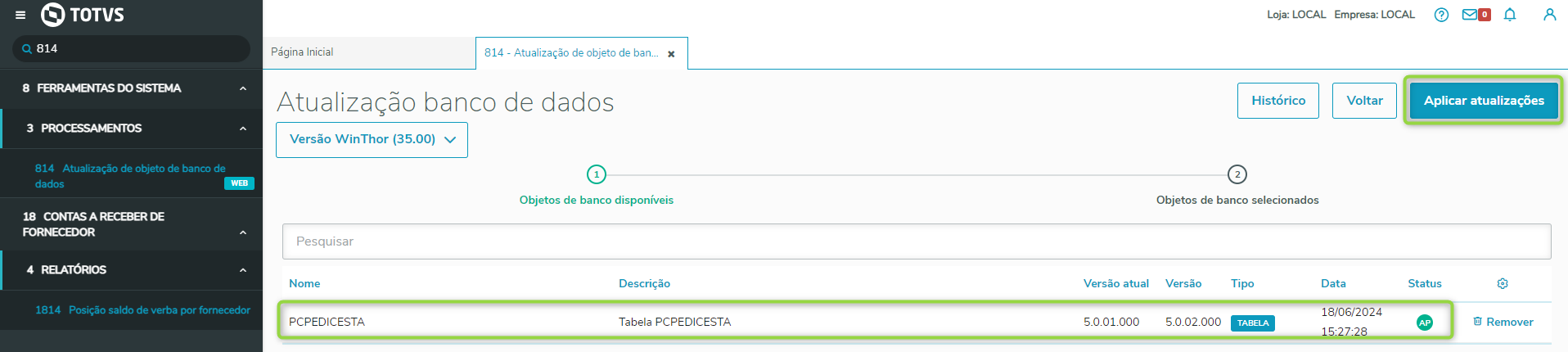Viewport: 1568px width, 352px height.
Task: Open the table column settings gear
Action: pyautogui.click(x=1503, y=283)
